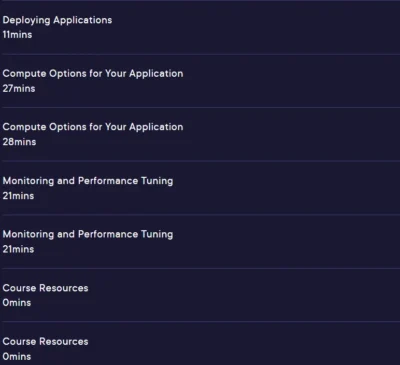Open the 27mins Compute Options for Your Application
This screenshot has width=400, height=365.
93,73
